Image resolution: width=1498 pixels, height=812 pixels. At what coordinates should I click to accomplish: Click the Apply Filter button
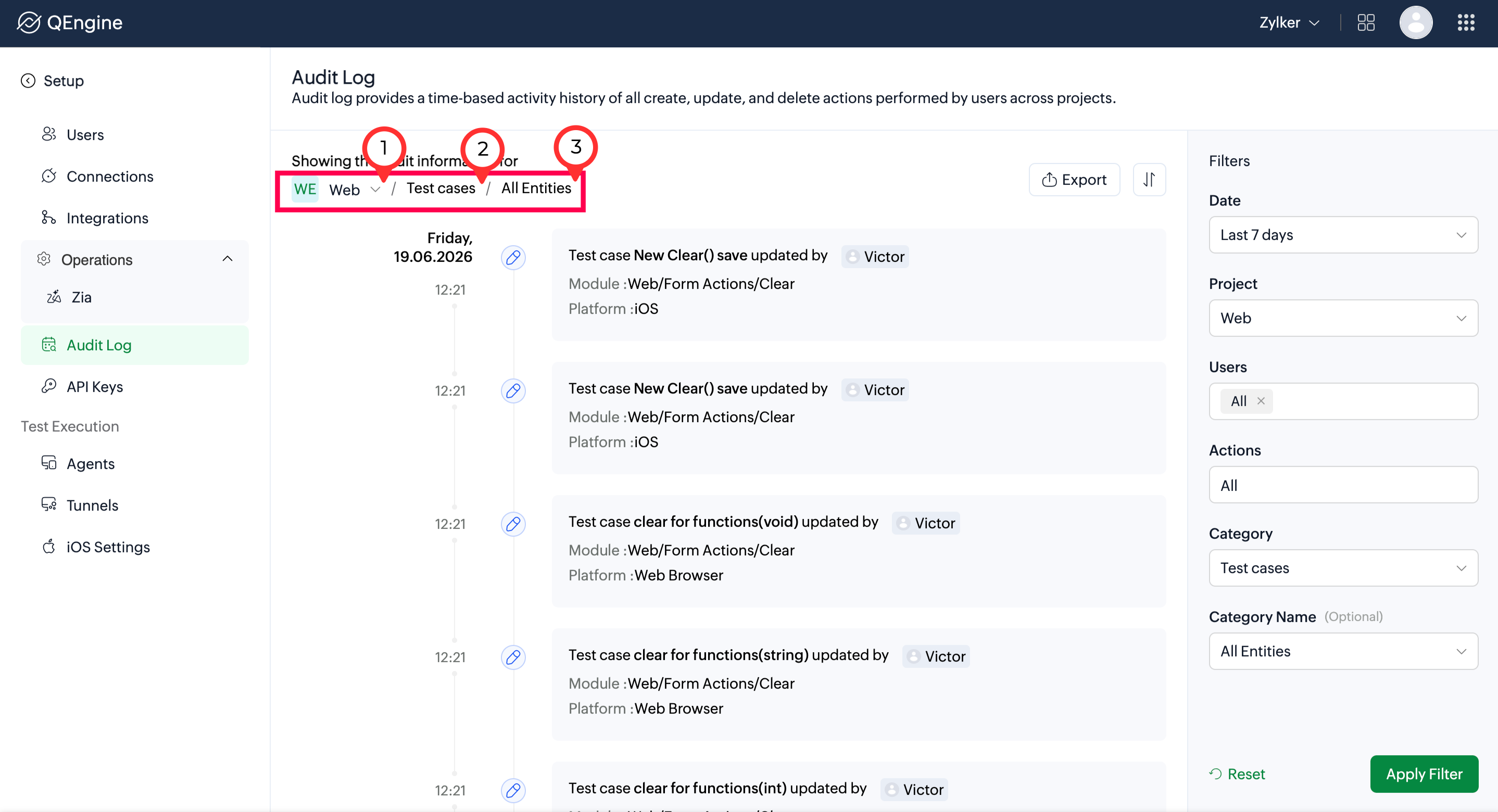pyautogui.click(x=1424, y=774)
